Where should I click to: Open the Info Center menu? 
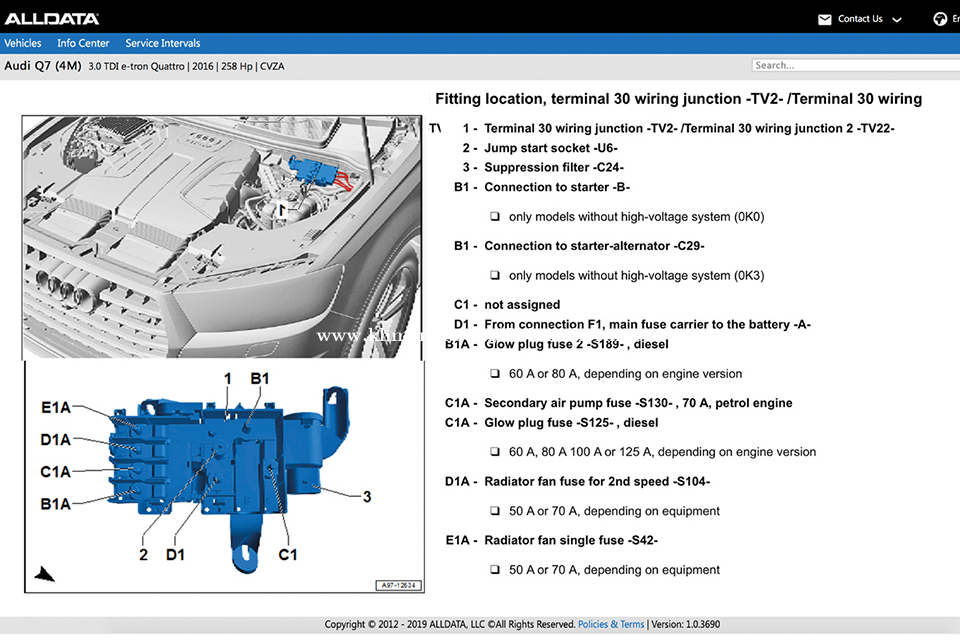(83, 43)
